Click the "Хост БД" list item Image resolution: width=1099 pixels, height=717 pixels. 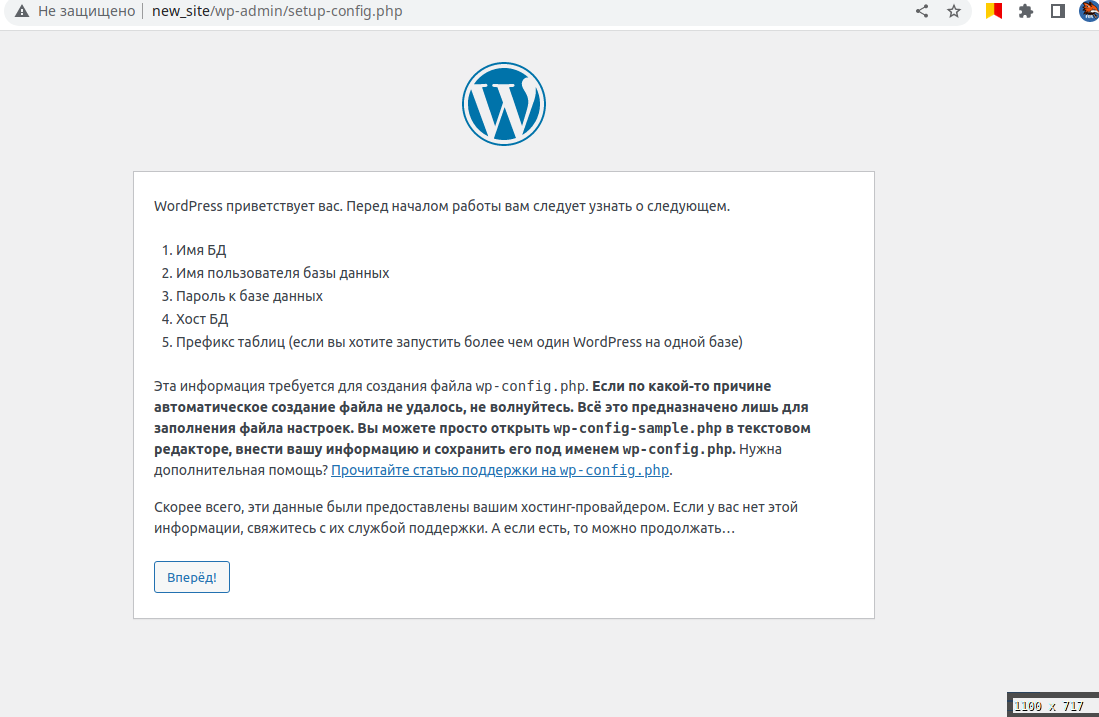202,319
